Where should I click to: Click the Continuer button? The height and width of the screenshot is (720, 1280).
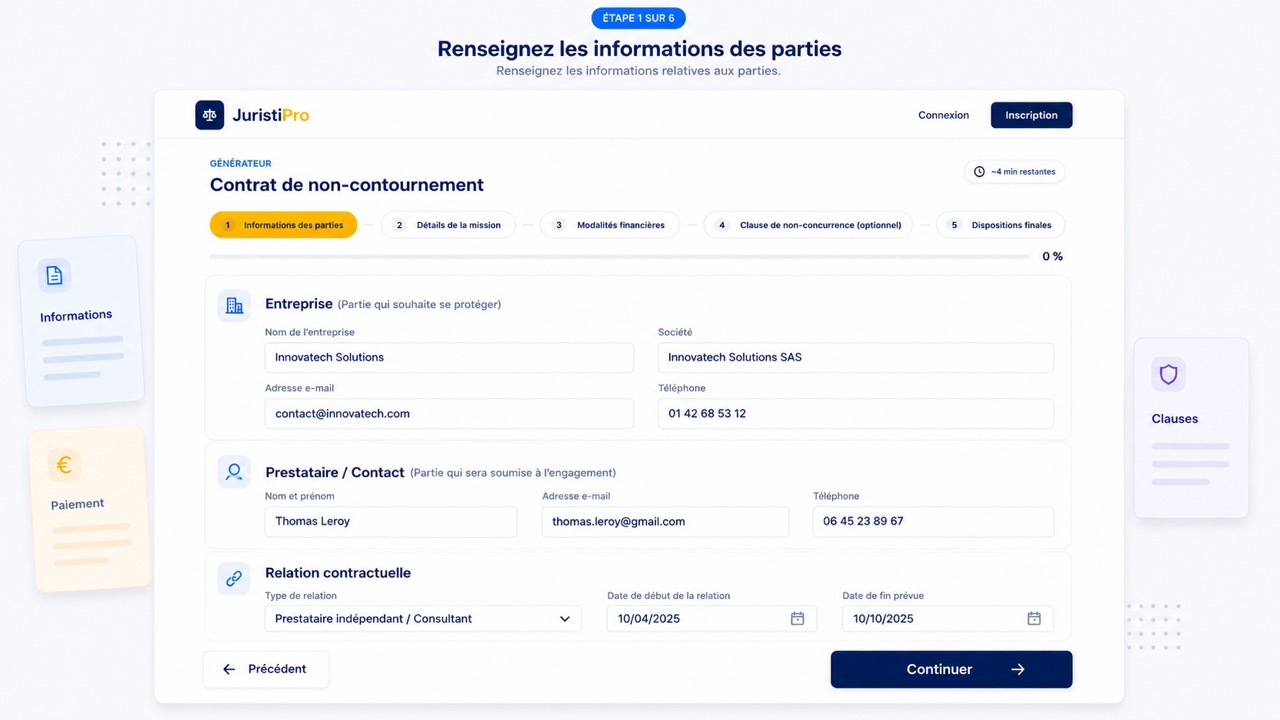951,669
